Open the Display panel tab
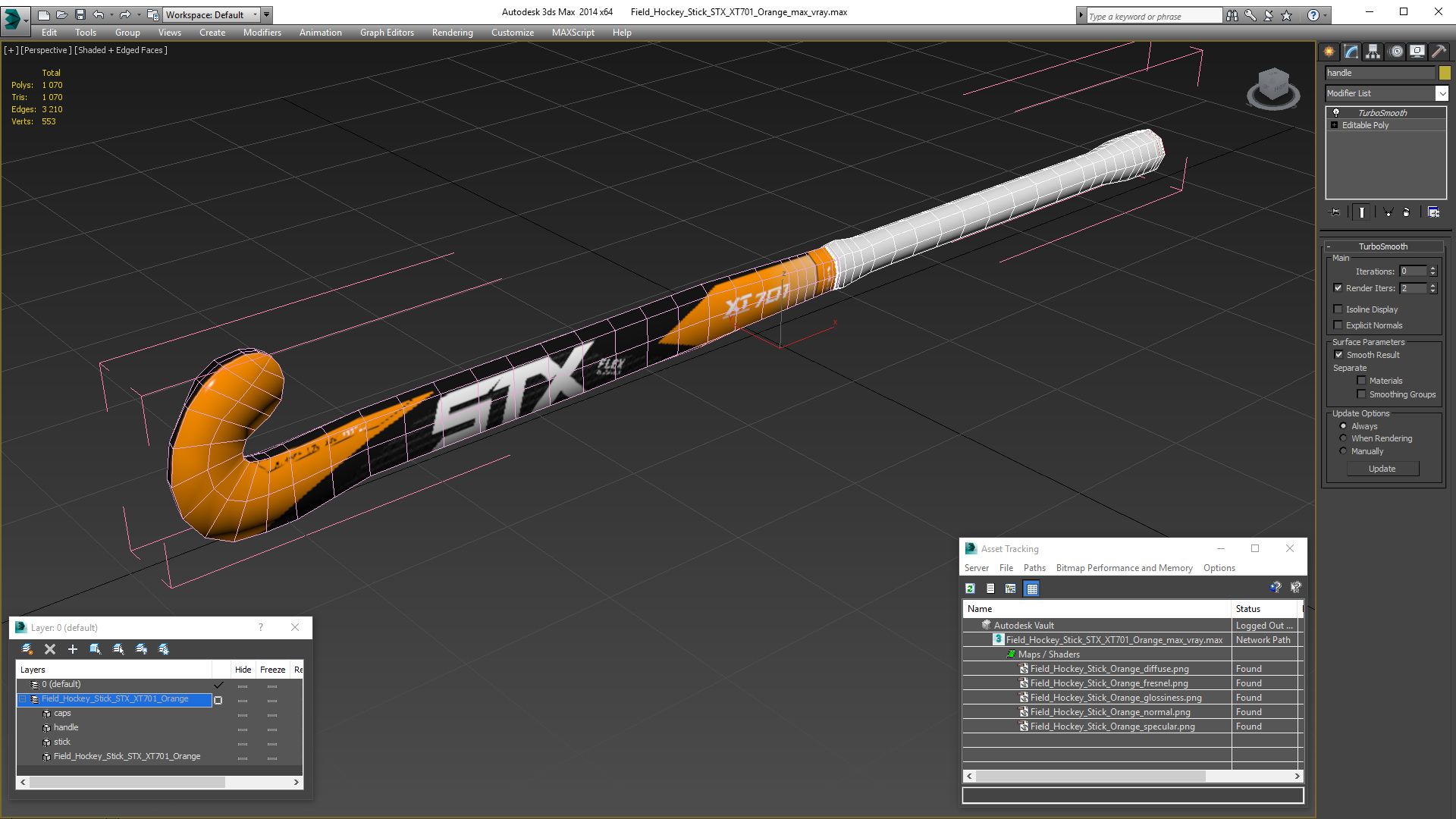Viewport: 1456px width, 819px height. click(1417, 52)
